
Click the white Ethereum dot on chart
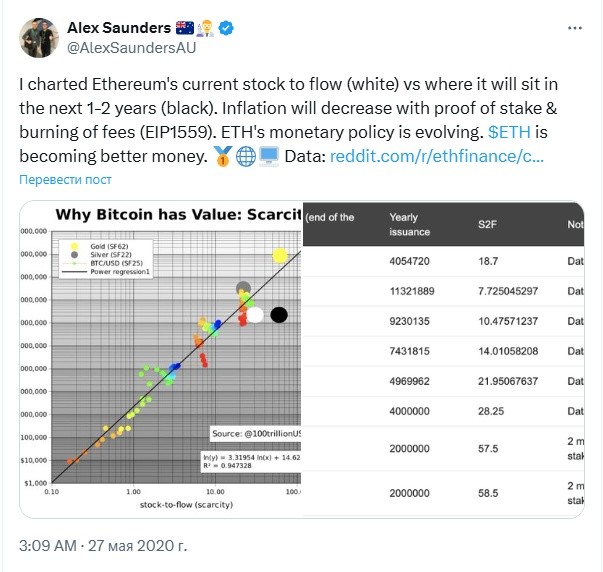[x=255, y=315]
